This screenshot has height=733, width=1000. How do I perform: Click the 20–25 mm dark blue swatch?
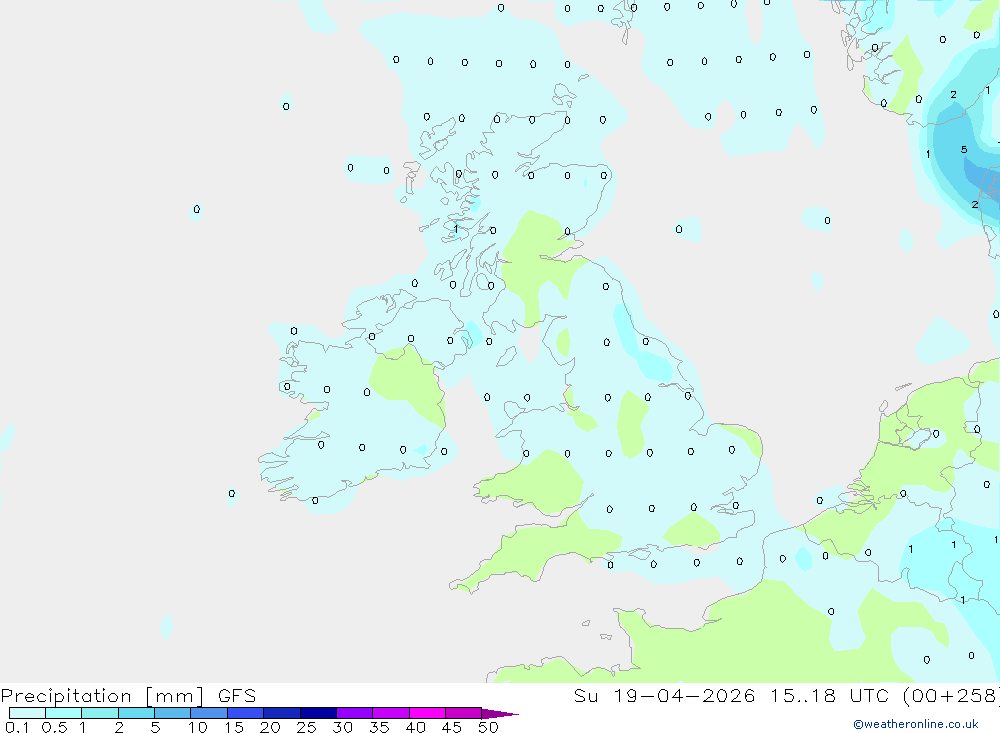281,713
